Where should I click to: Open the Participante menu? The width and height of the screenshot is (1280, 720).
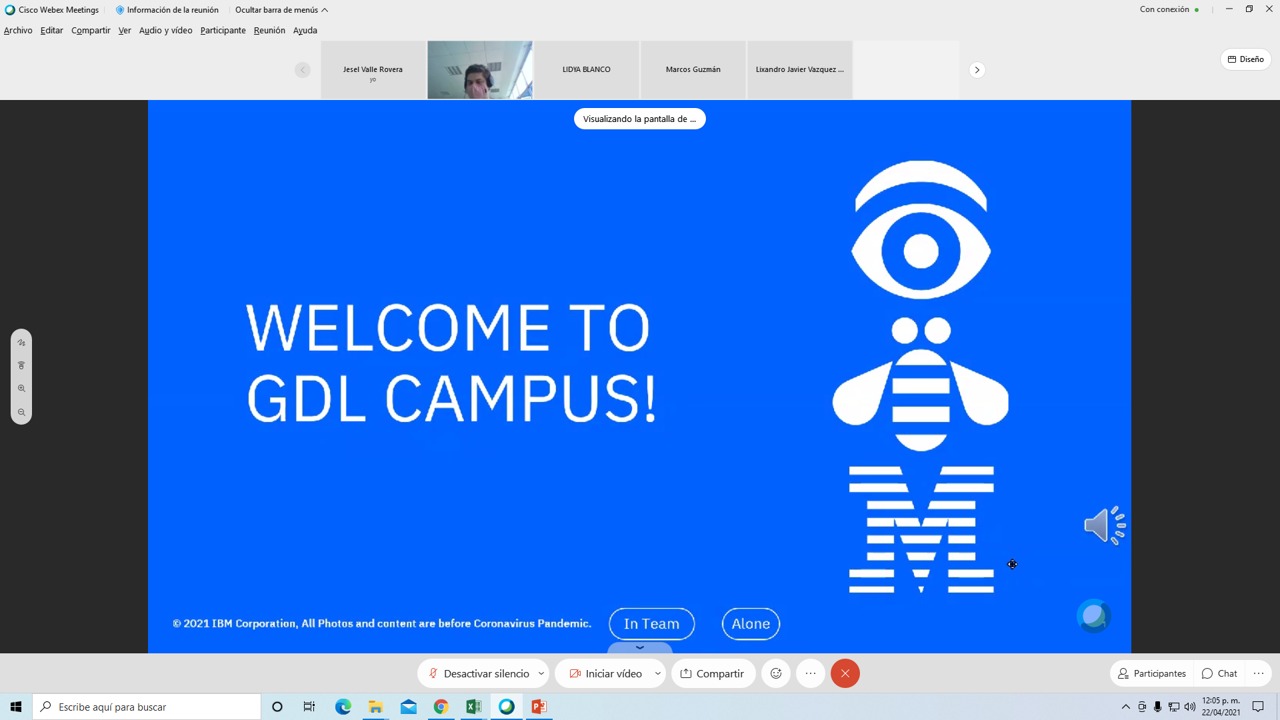tap(223, 30)
